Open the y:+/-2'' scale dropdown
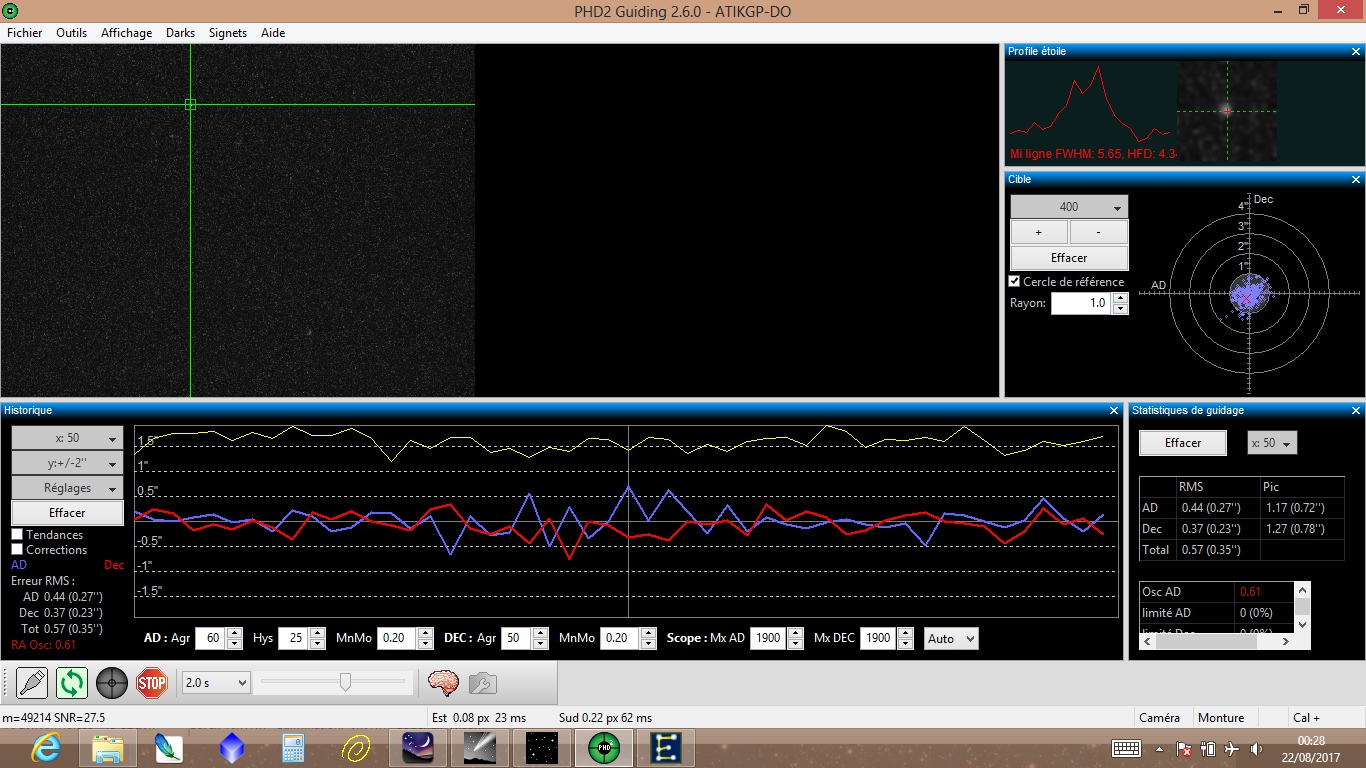The height and width of the screenshot is (768, 1366). (x=67, y=463)
